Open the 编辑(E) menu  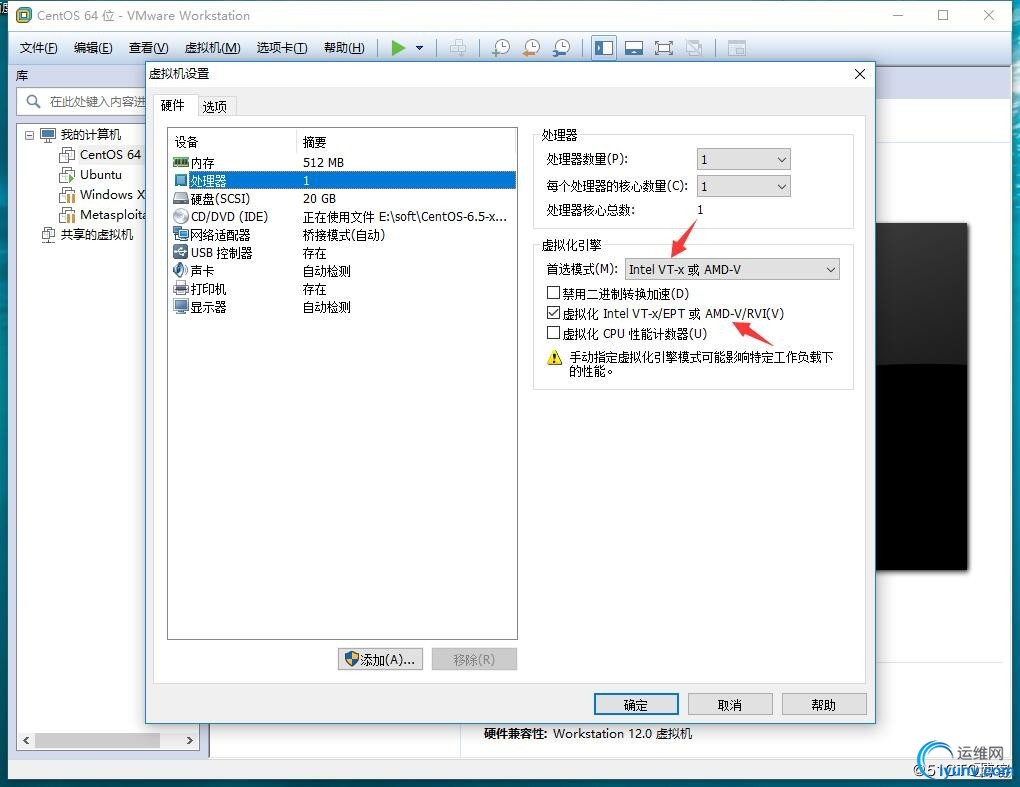click(x=93, y=47)
